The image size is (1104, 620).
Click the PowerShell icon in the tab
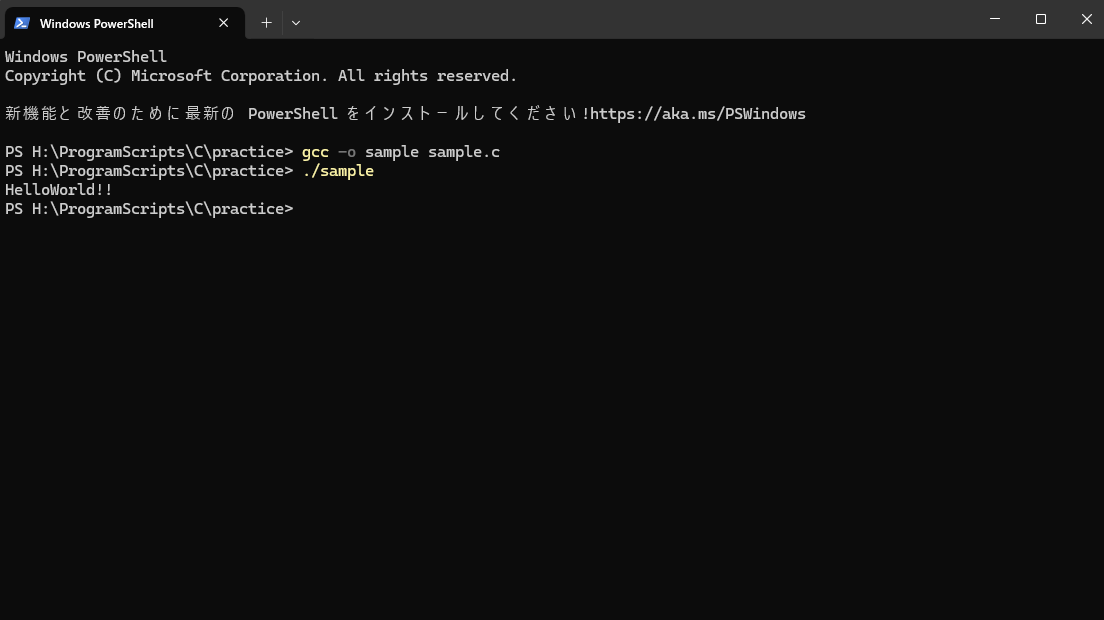(22, 23)
